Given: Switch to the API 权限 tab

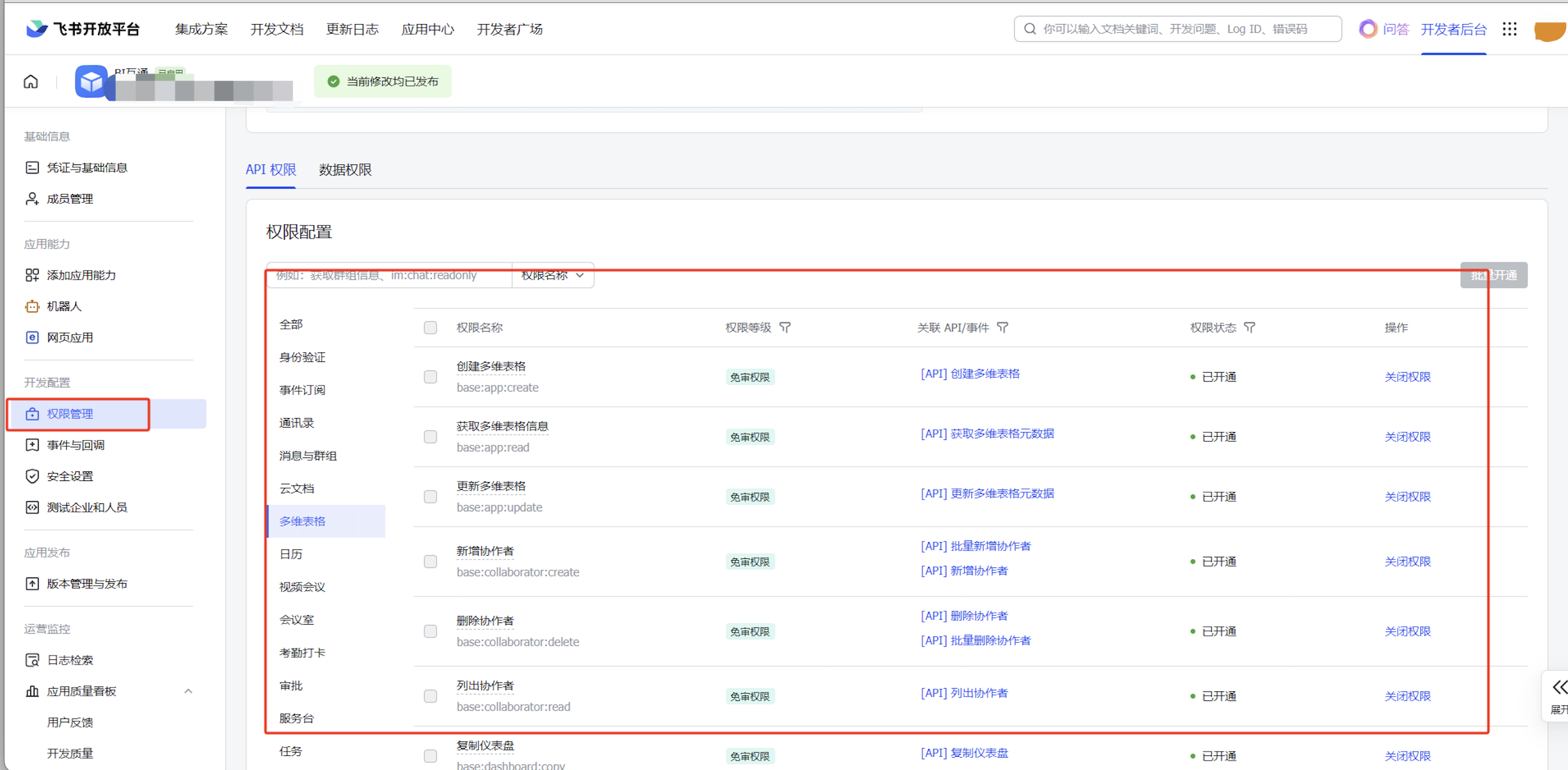Looking at the screenshot, I should click(x=271, y=170).
